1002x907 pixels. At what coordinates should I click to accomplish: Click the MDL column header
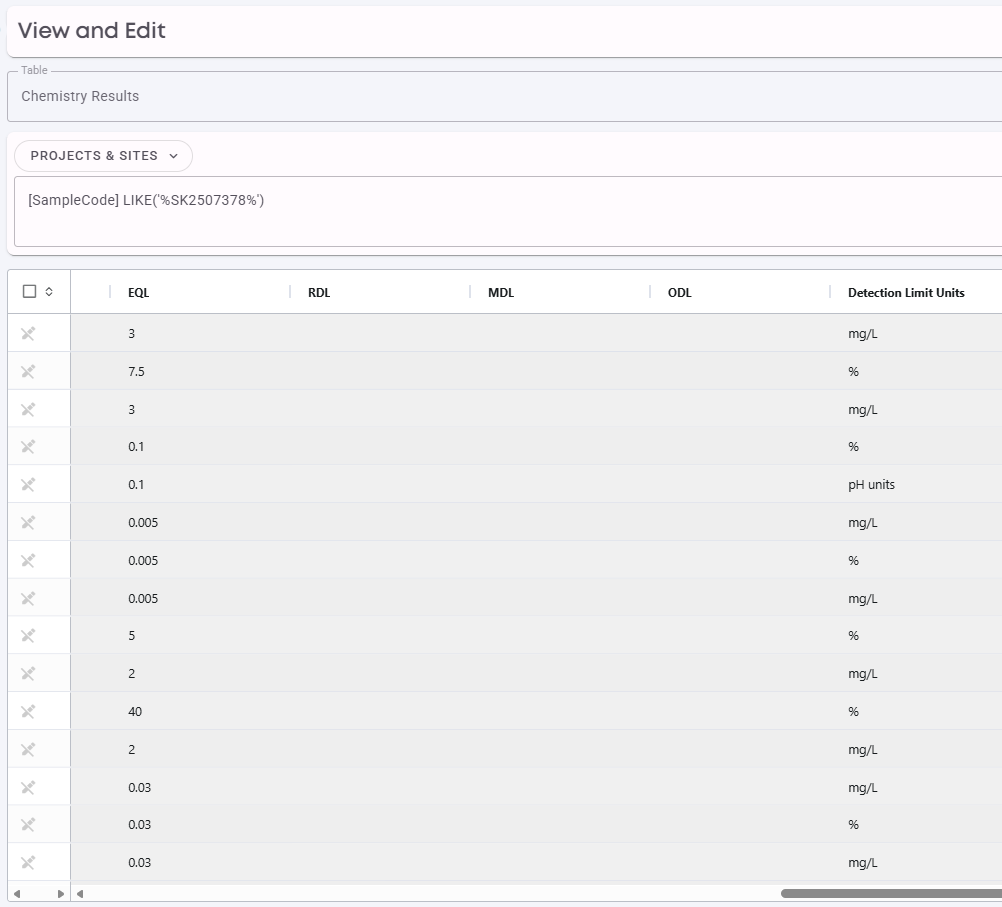[x=501, y=293]
